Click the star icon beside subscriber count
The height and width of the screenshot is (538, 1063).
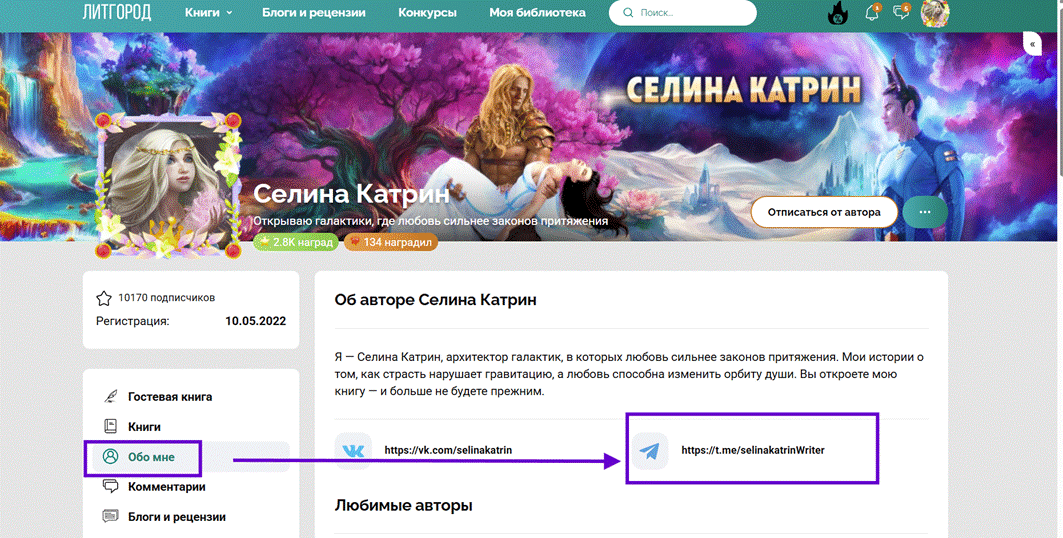click(x=104, y=298)
